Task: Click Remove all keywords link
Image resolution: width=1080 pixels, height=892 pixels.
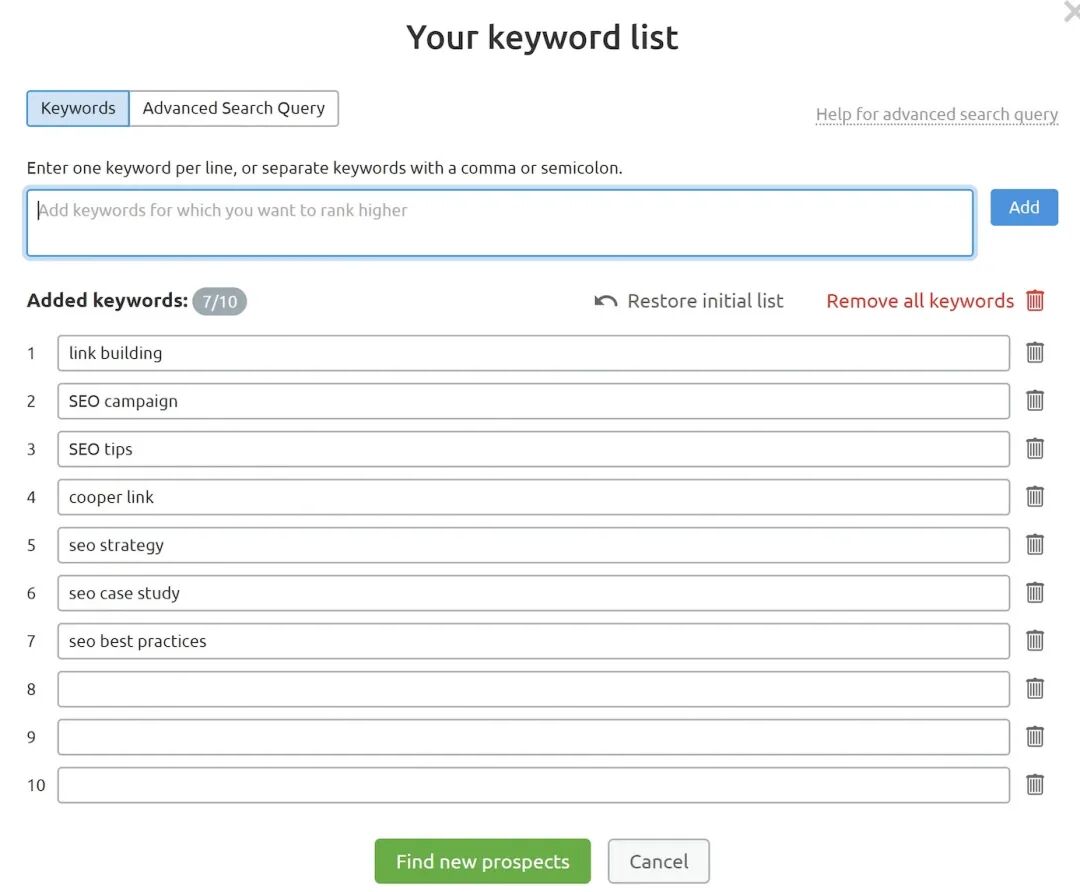Action: pos(920,301)
